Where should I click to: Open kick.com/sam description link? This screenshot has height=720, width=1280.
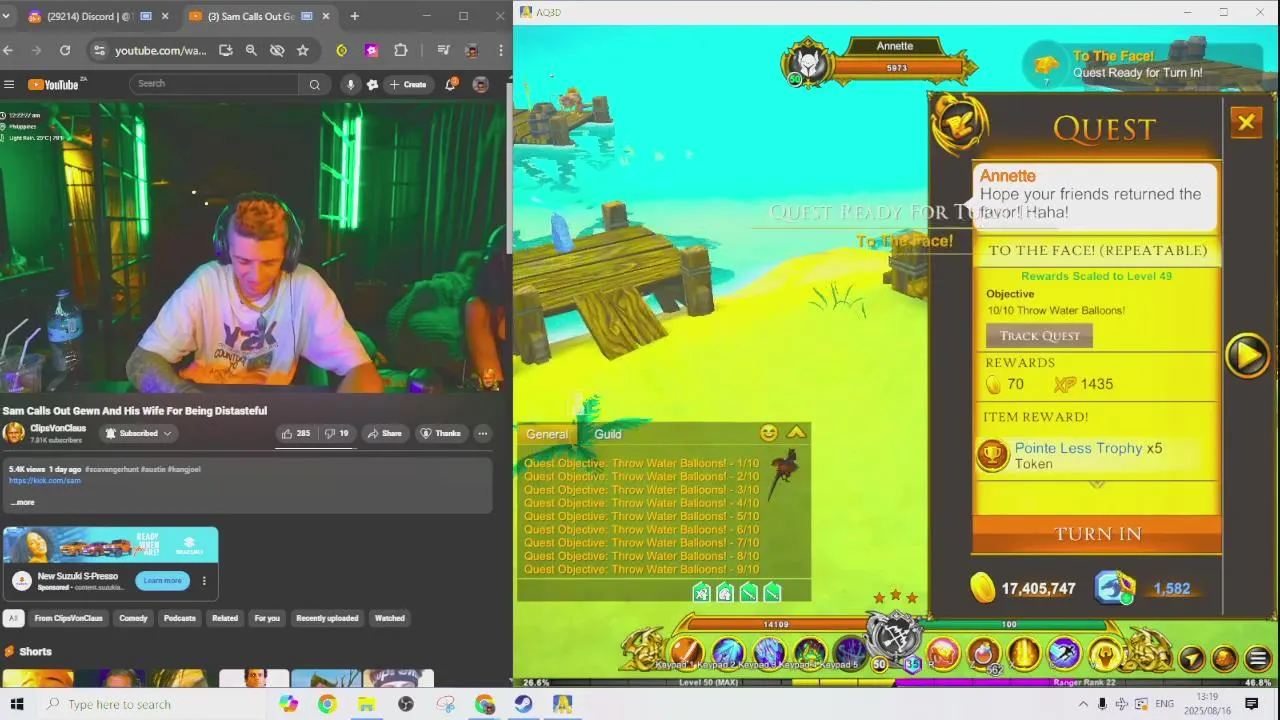[45, 481]
